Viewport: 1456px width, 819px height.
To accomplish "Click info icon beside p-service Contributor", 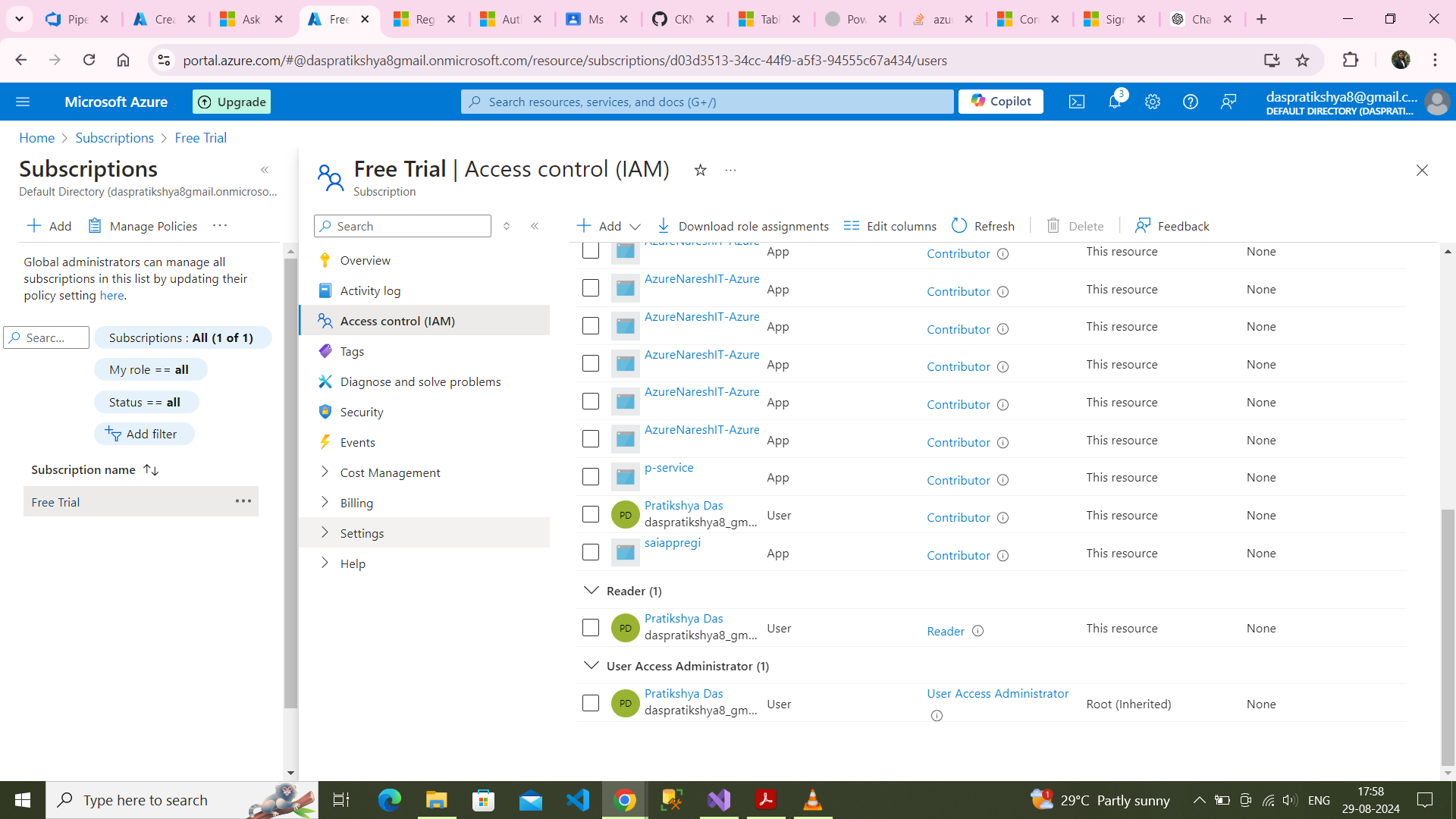I will click(x=1003, y=480).
